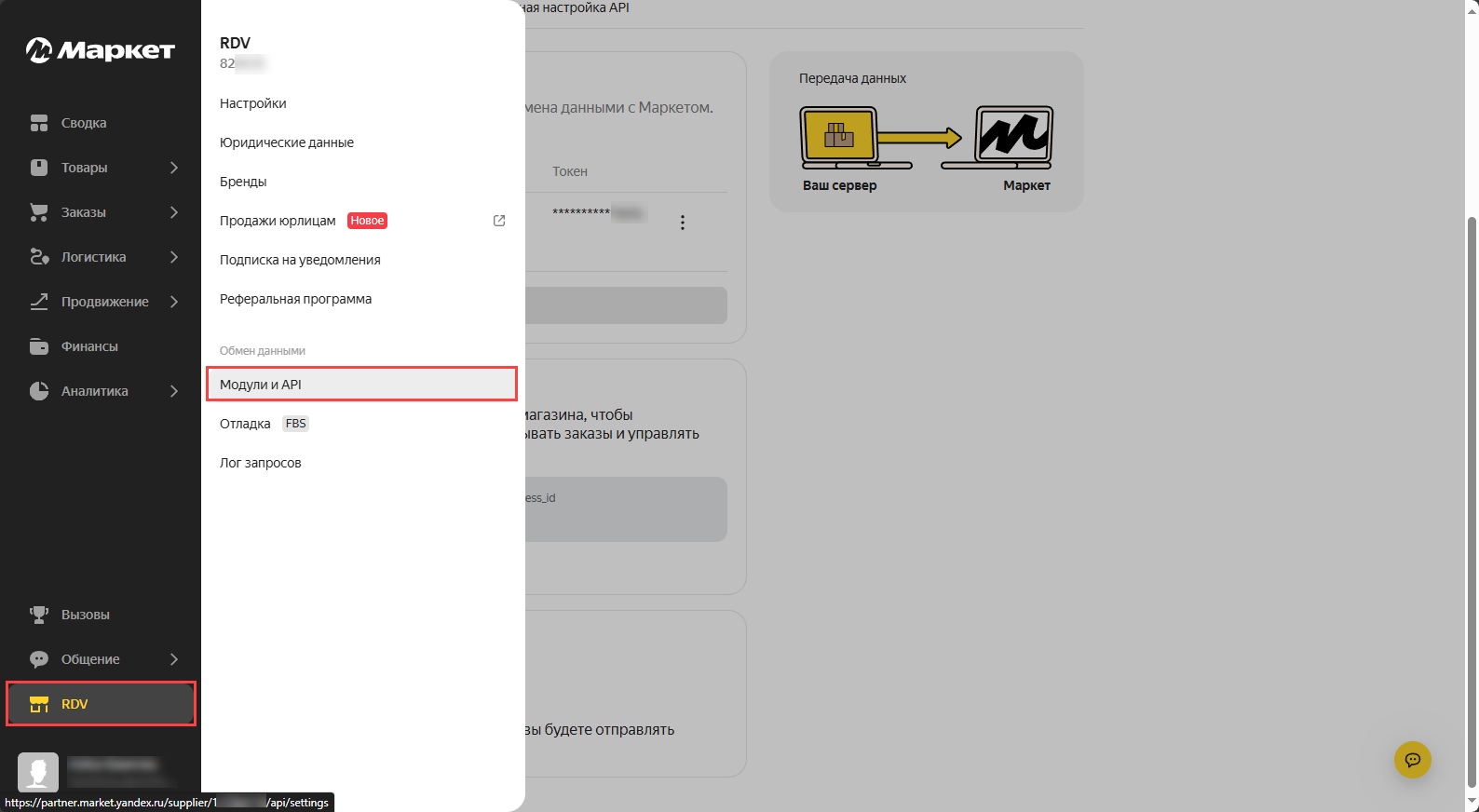Click the Ваш сервер laptop illustration
Viewport: 1479px width, 812px height.
point(857,138)
